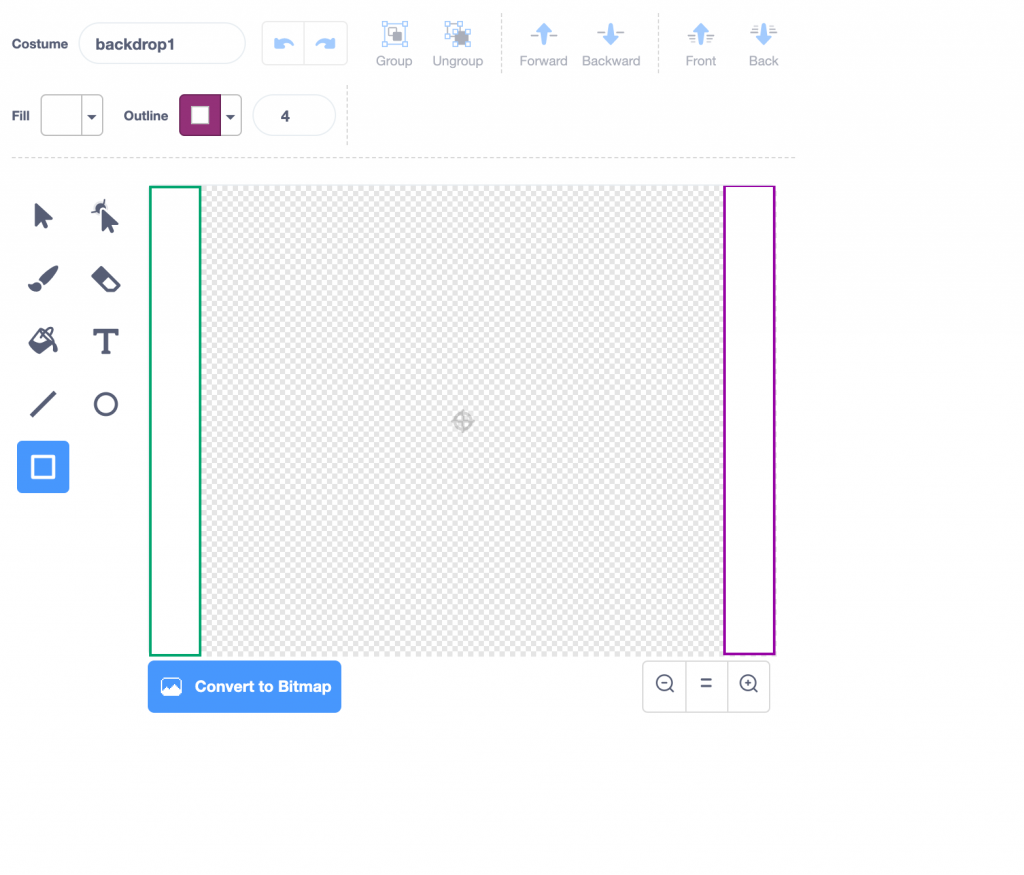Select the Fill bucket tool
This screenshot has width=1024, height=875.
[43, 341]
